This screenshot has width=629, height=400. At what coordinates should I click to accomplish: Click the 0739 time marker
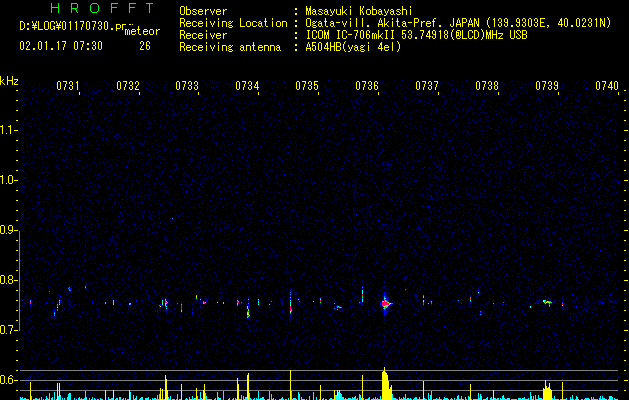pos(547,85)
